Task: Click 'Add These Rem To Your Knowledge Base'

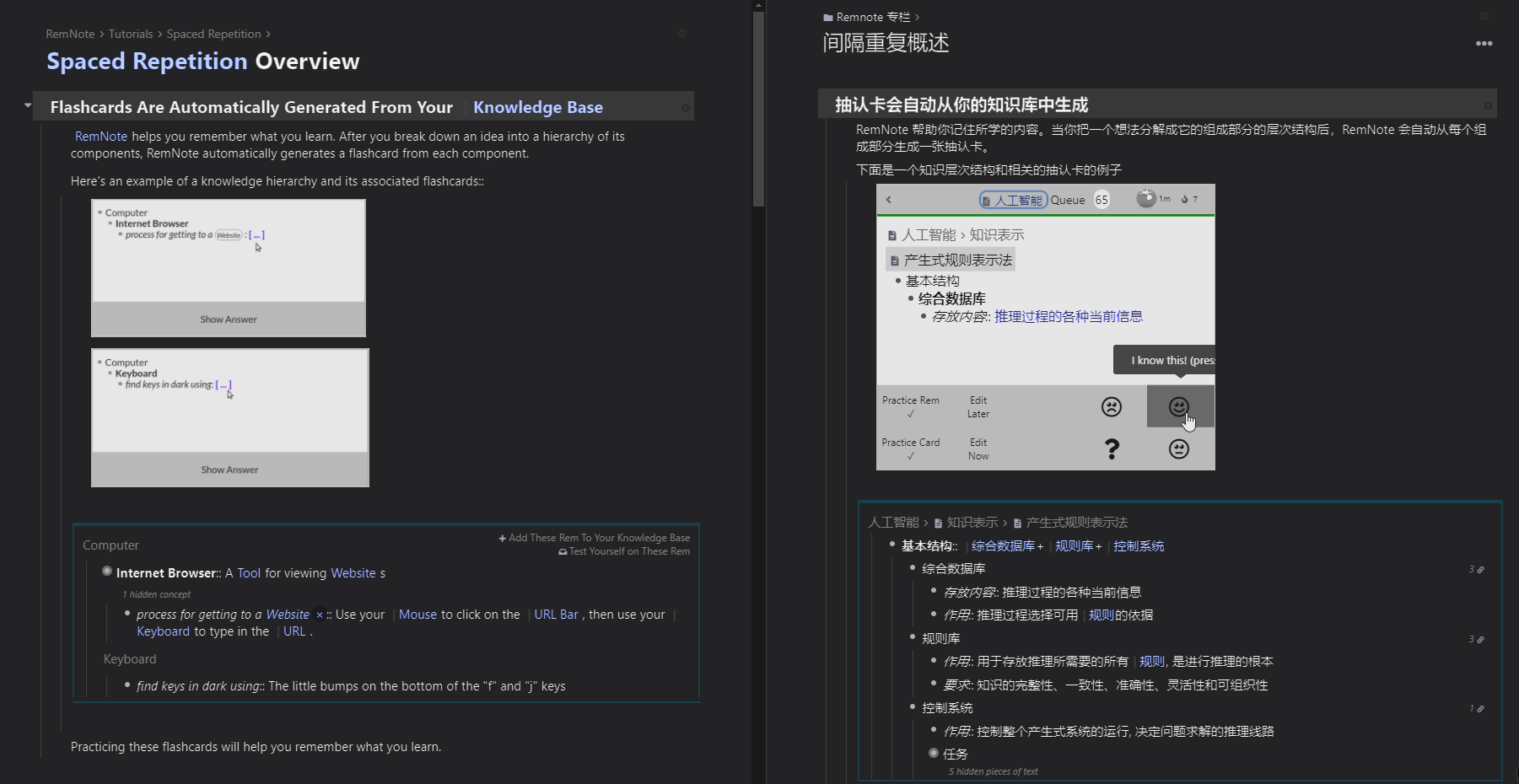Action: pos(594,538)
